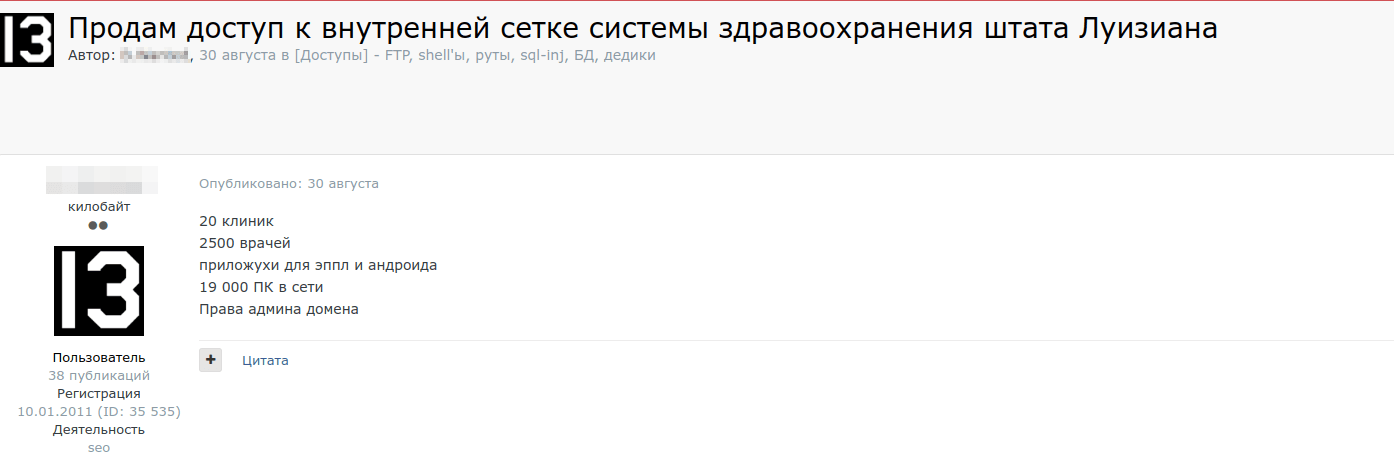The height and width of the screenshot is (454, 1394).
Task: Click the килобайт rank label
Action: click(99, 207)
